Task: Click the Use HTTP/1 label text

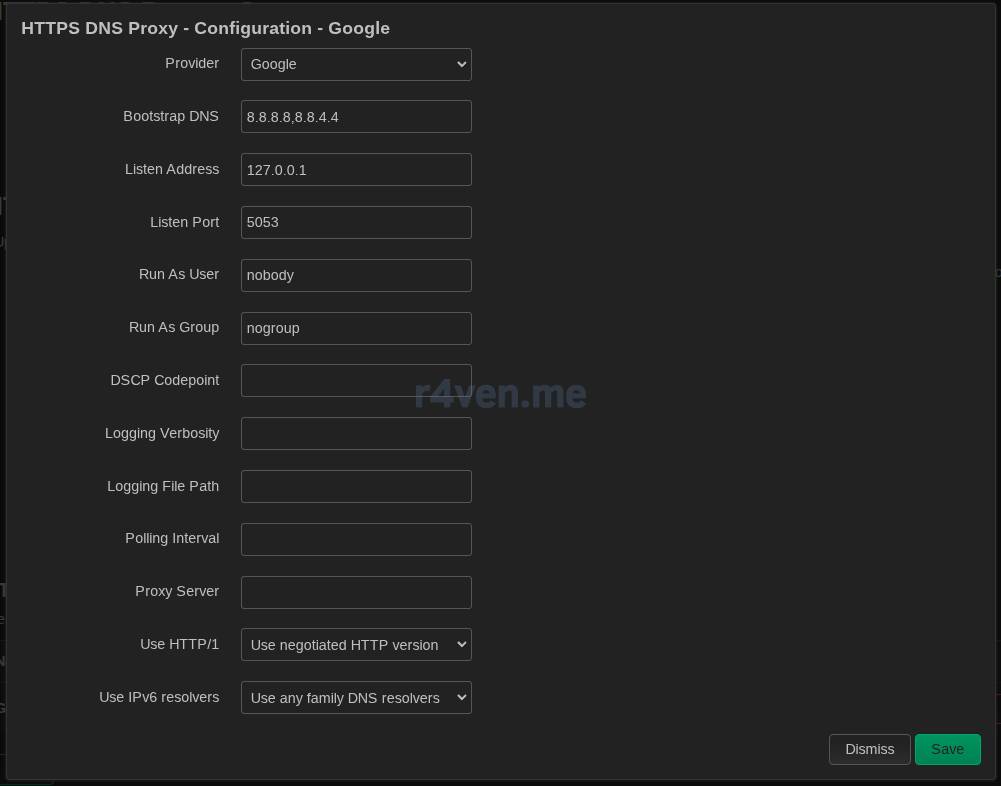Action: point(179,644)
